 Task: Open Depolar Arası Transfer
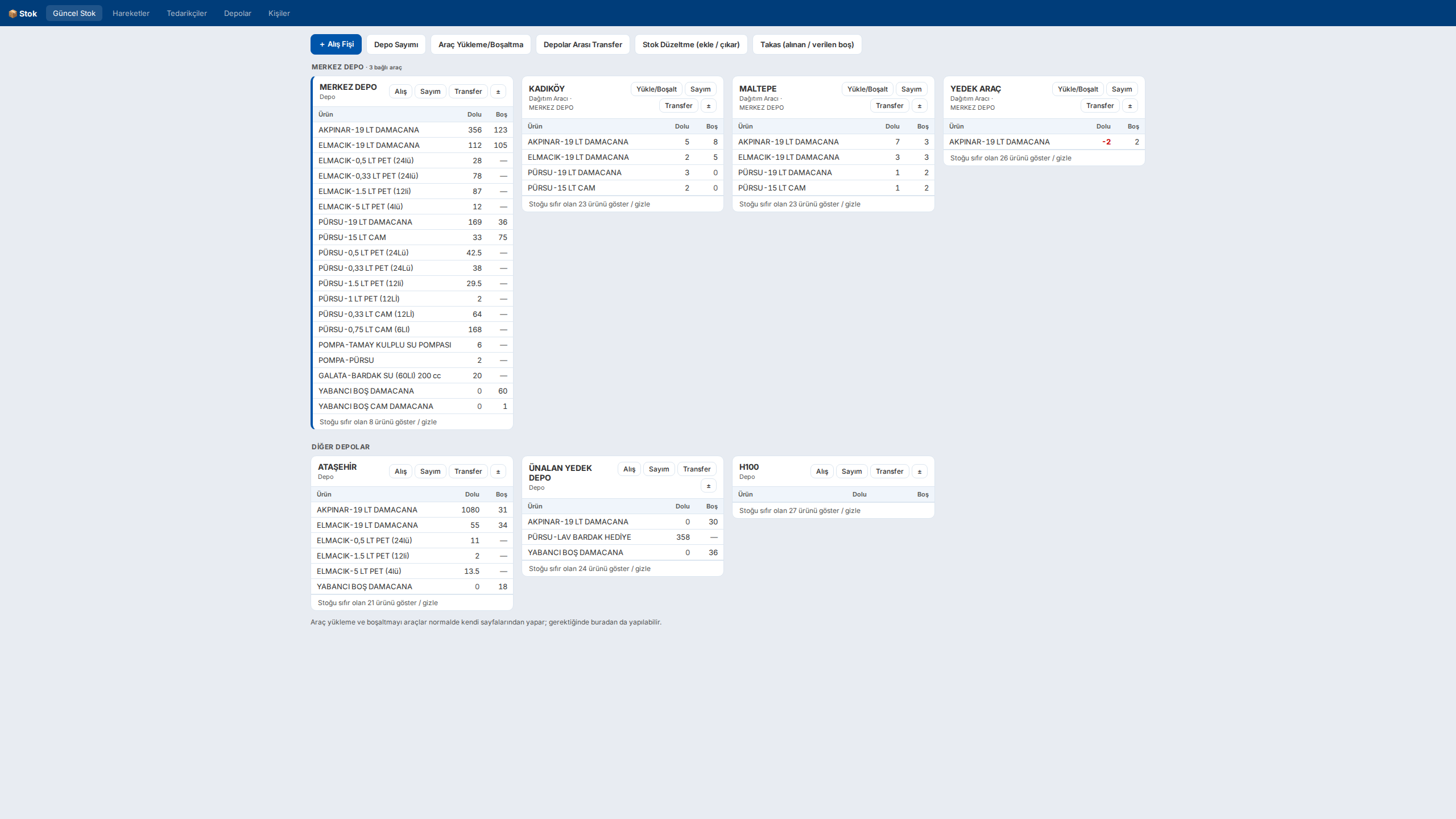(583, 44)
